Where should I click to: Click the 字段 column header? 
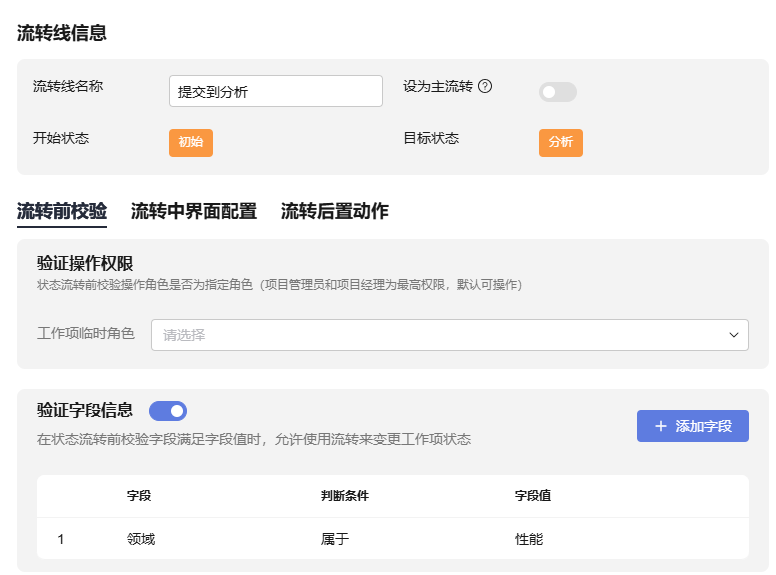(x=139, y=495)
